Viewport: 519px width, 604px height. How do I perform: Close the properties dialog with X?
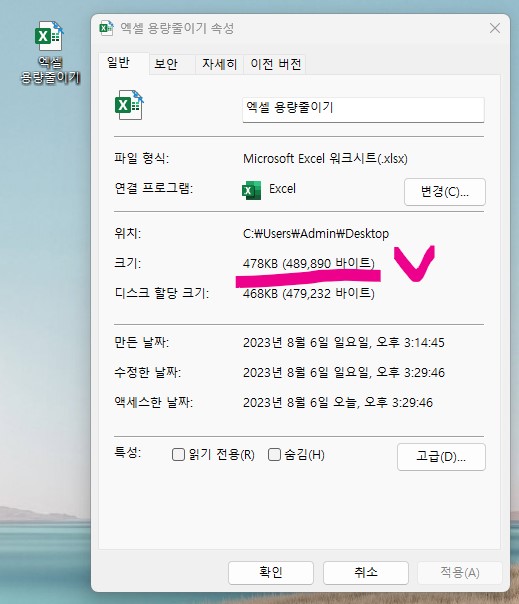pos(495,28)
